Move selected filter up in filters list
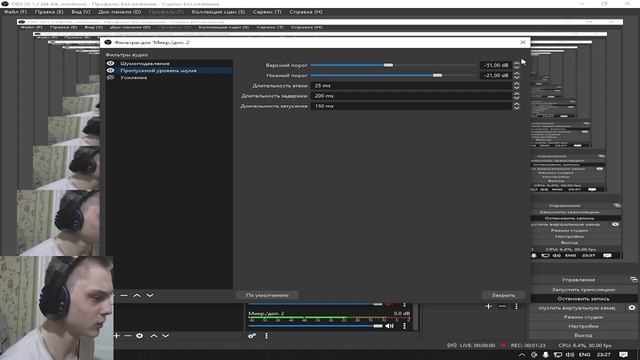640x360 pixels. click(x=137, y=295)
